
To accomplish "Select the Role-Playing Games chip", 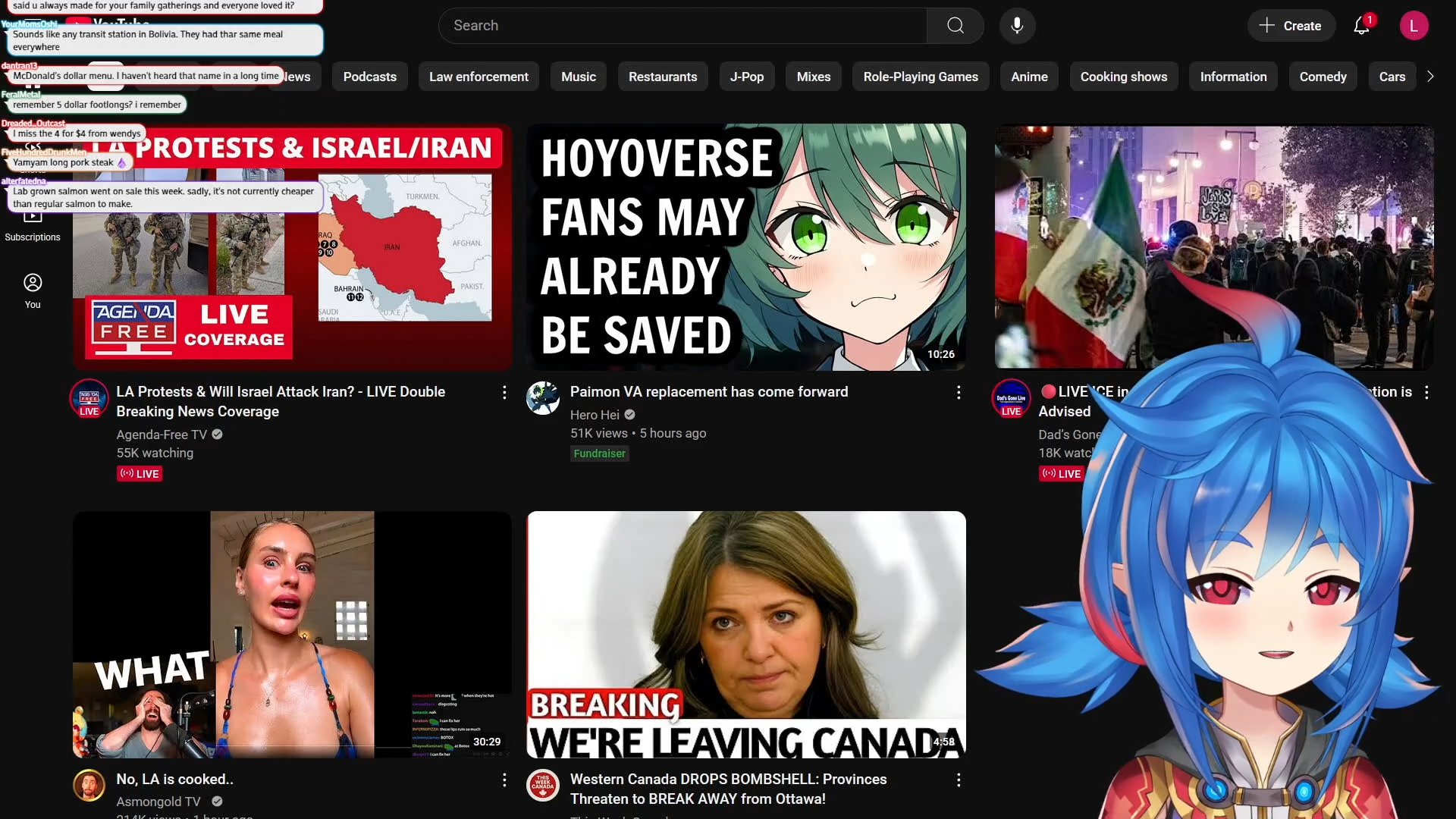I will (x=921, y=77).
